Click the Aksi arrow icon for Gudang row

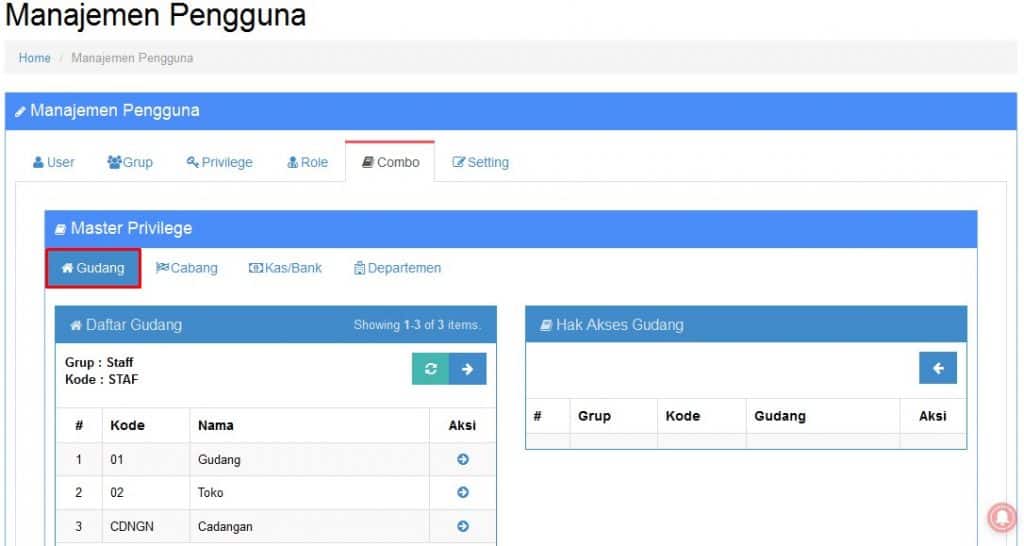click(462, 460)
